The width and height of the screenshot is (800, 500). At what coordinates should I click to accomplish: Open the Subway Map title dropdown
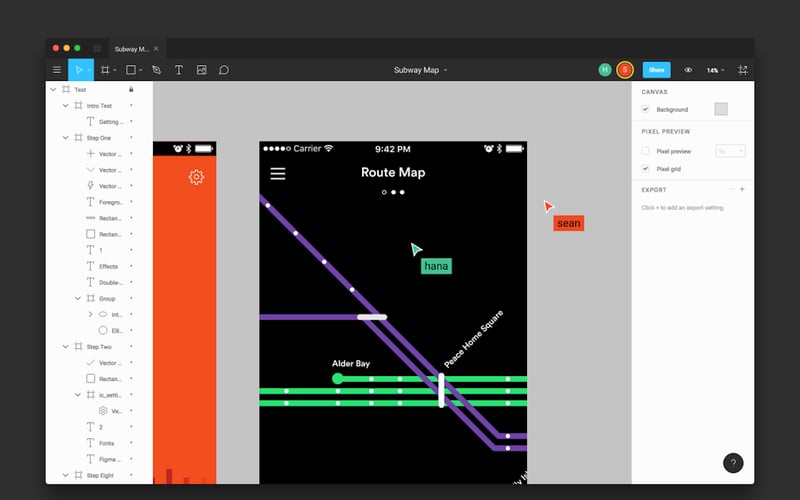click(x=445, y=70)
